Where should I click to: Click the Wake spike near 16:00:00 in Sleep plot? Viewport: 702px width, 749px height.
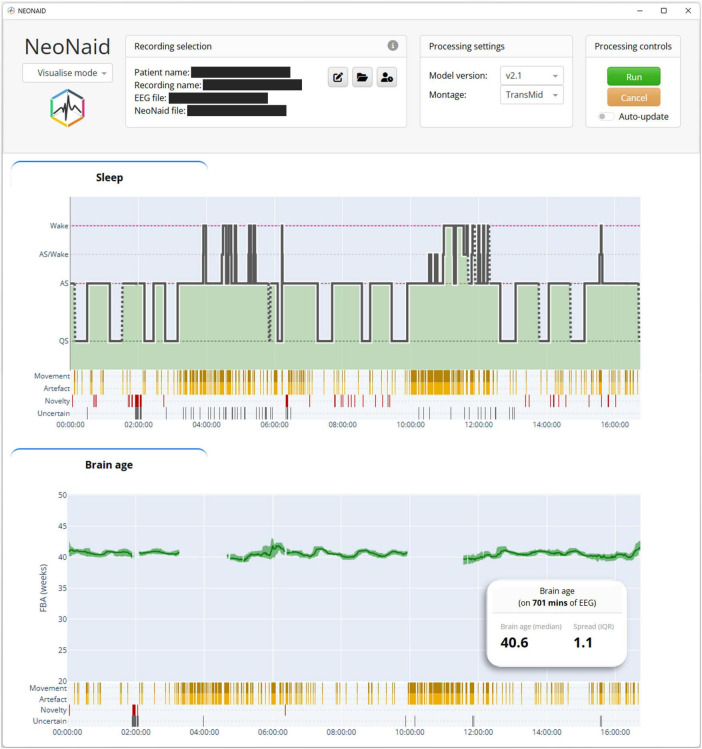(x=601, y=253)
